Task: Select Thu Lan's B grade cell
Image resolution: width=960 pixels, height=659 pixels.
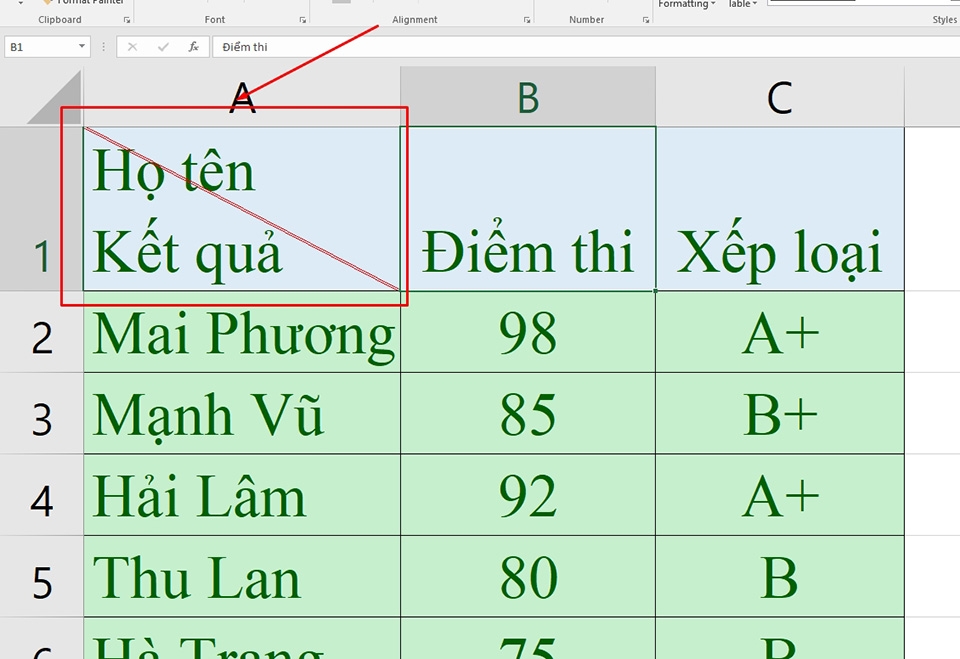Action: point(779,576)
